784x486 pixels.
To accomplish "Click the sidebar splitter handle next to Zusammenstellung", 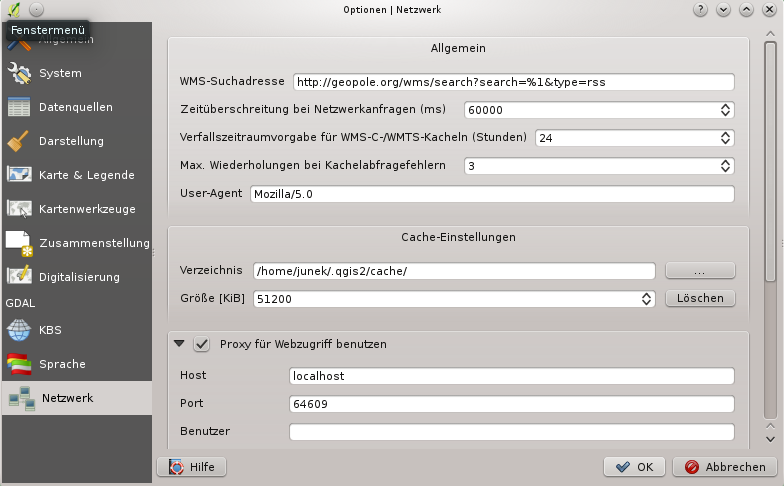I will pos(154,253).
